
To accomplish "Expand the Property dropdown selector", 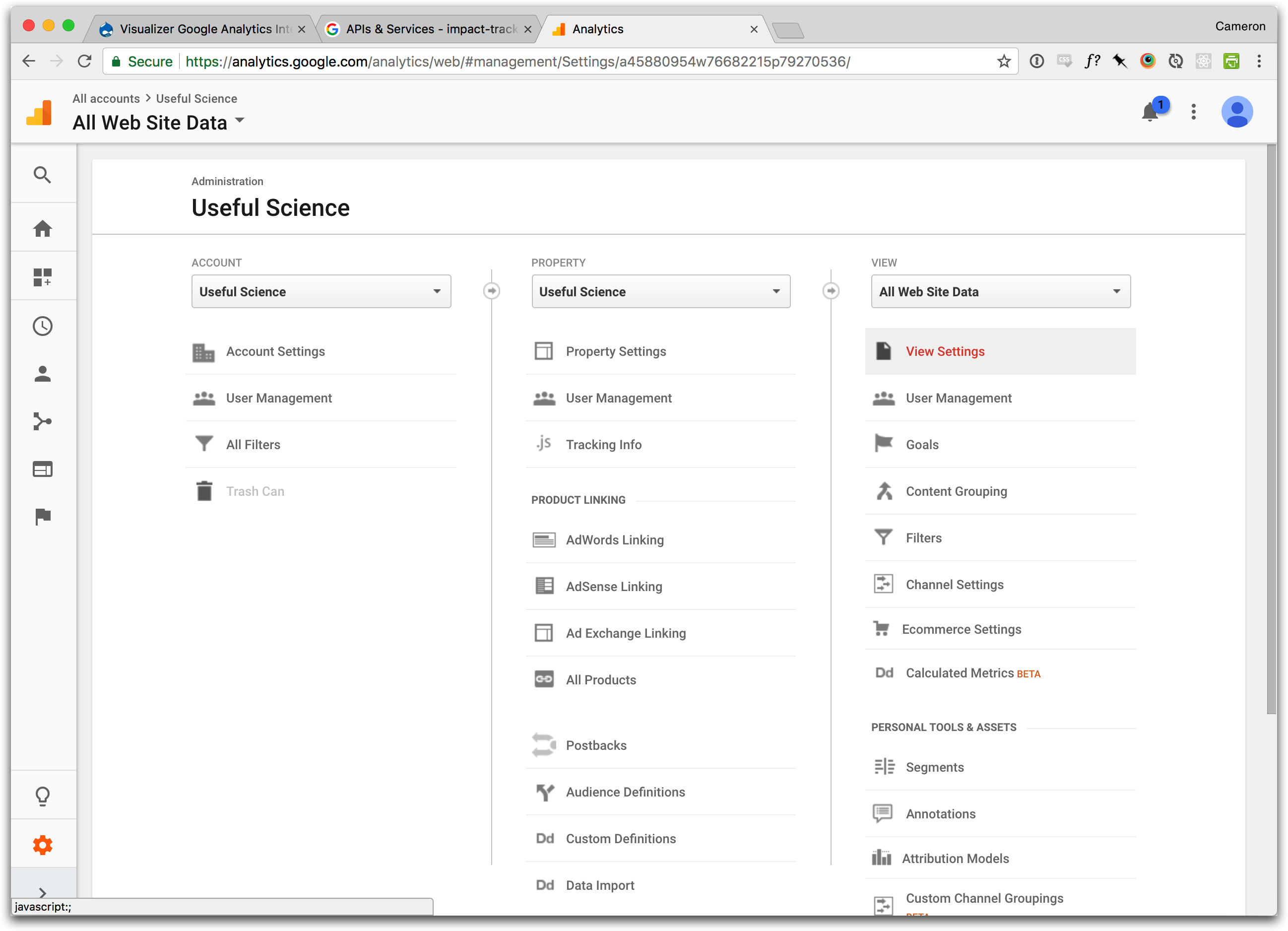I will pos(660,291).
